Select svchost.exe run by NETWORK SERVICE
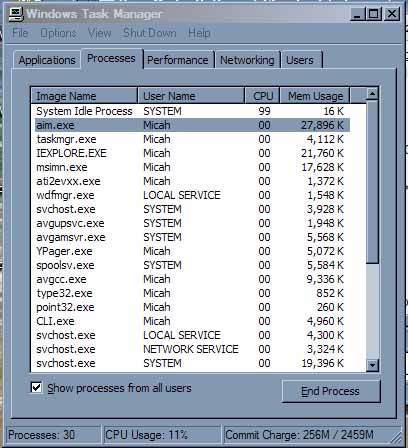This screenshot has height=448, width=408. click(x=191, y=349)
